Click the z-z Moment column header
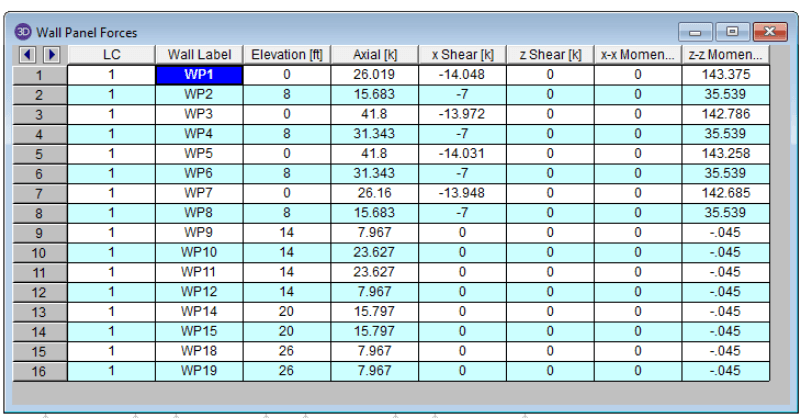 pos(726,54)
